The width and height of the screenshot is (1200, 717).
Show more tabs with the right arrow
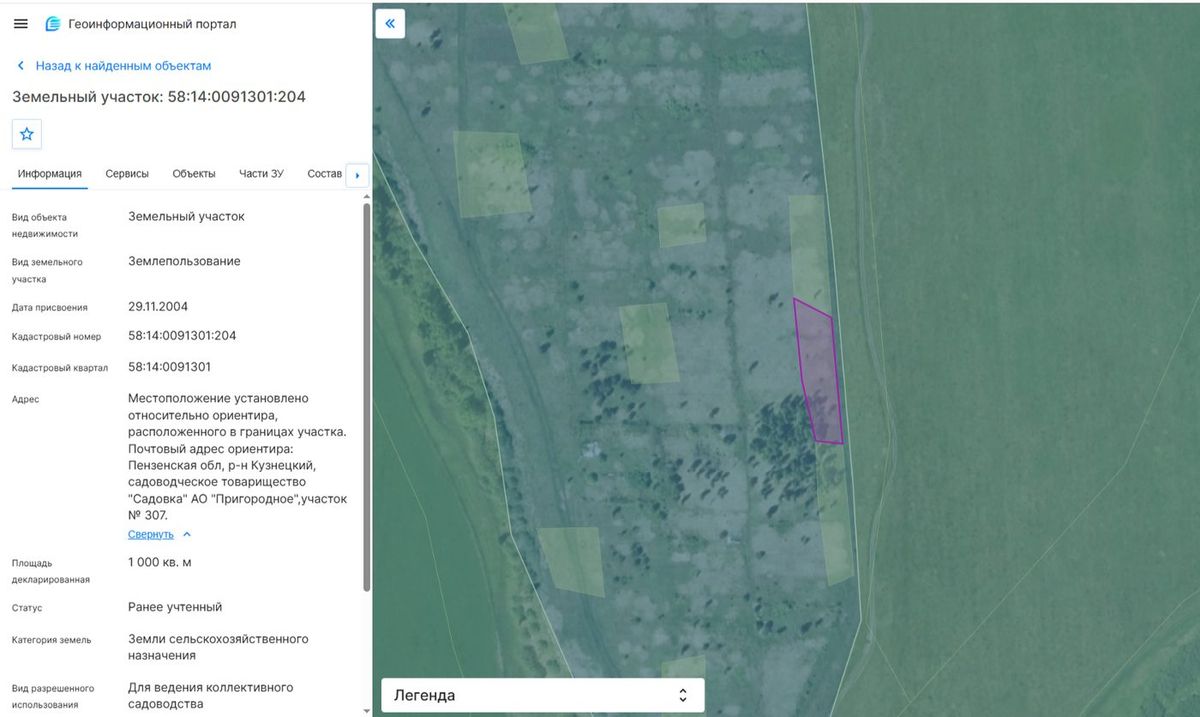[357, 176]
